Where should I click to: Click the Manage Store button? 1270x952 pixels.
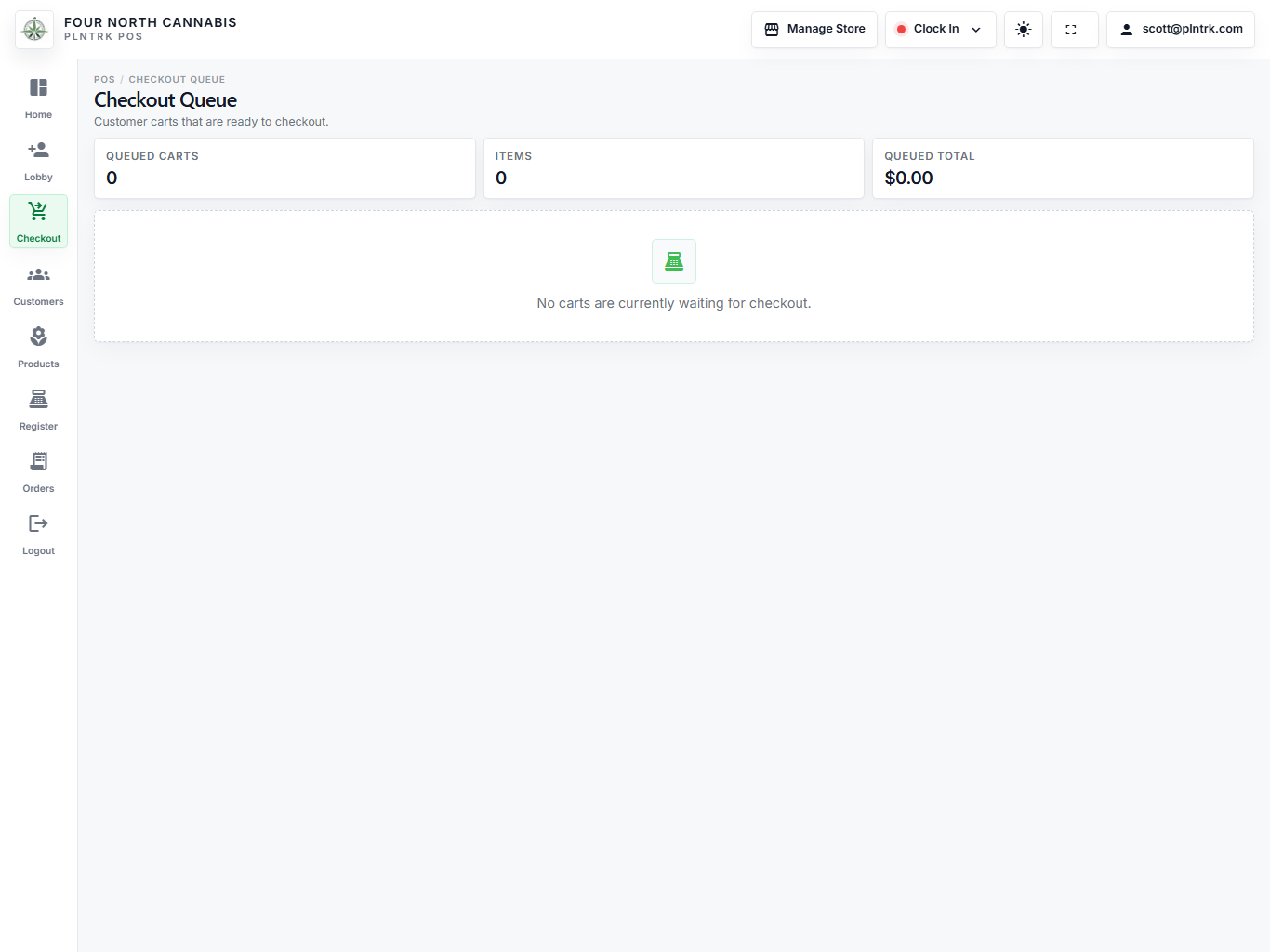(814, 30)
